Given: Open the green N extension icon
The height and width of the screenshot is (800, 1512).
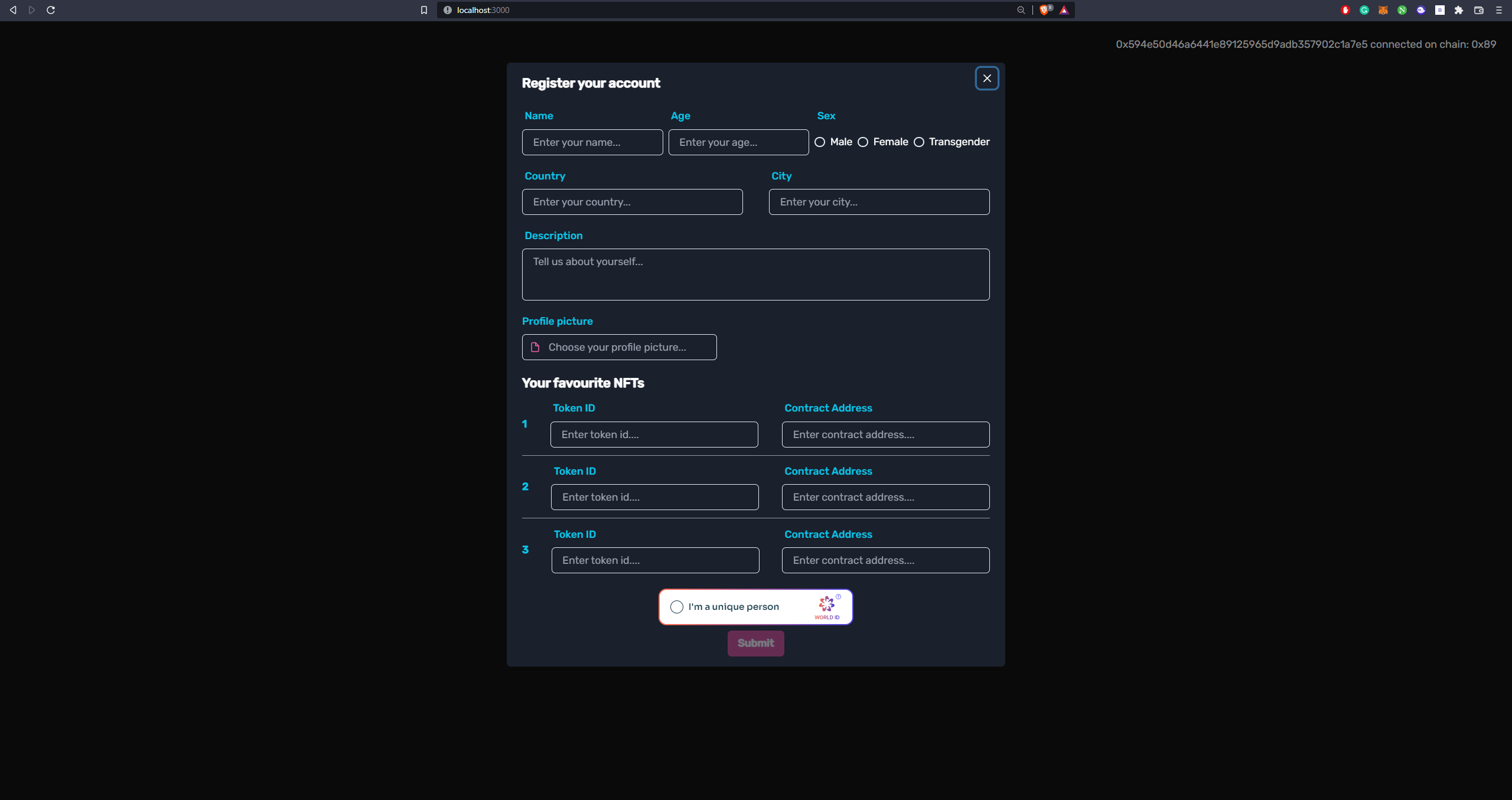Looking at the screenshot, I should pyautogui.click(x=1402, y=10).
